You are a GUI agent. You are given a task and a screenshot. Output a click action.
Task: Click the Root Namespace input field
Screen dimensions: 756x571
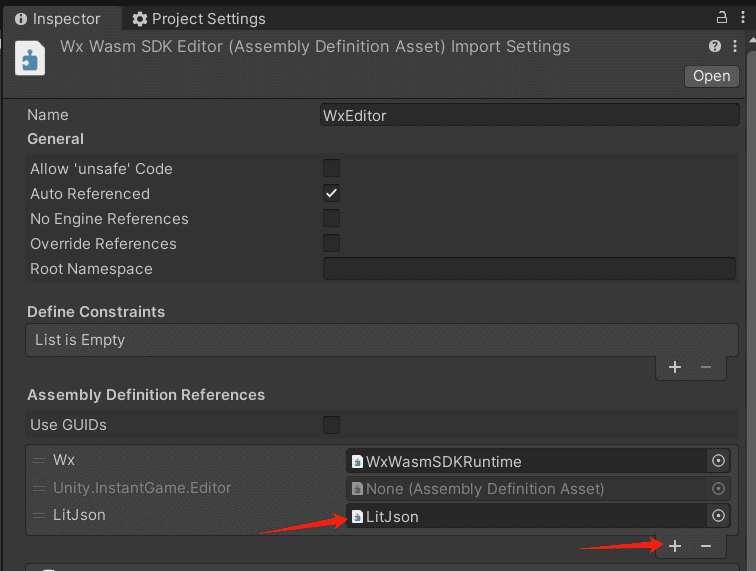(529, 269)
